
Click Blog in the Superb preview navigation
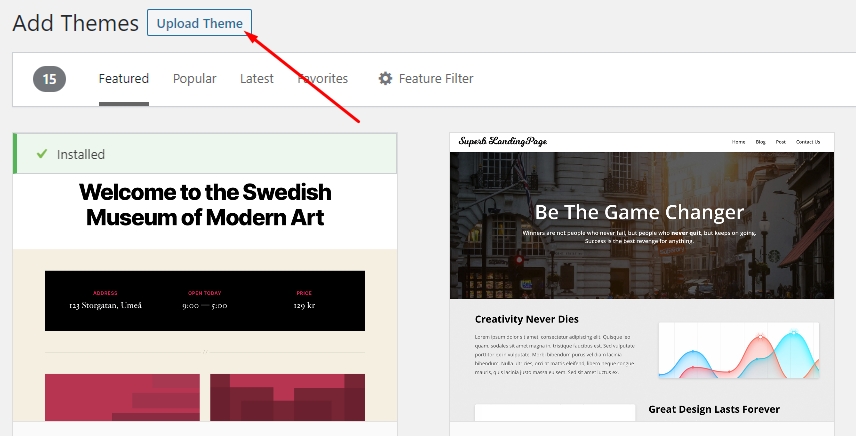coord(760,142)
